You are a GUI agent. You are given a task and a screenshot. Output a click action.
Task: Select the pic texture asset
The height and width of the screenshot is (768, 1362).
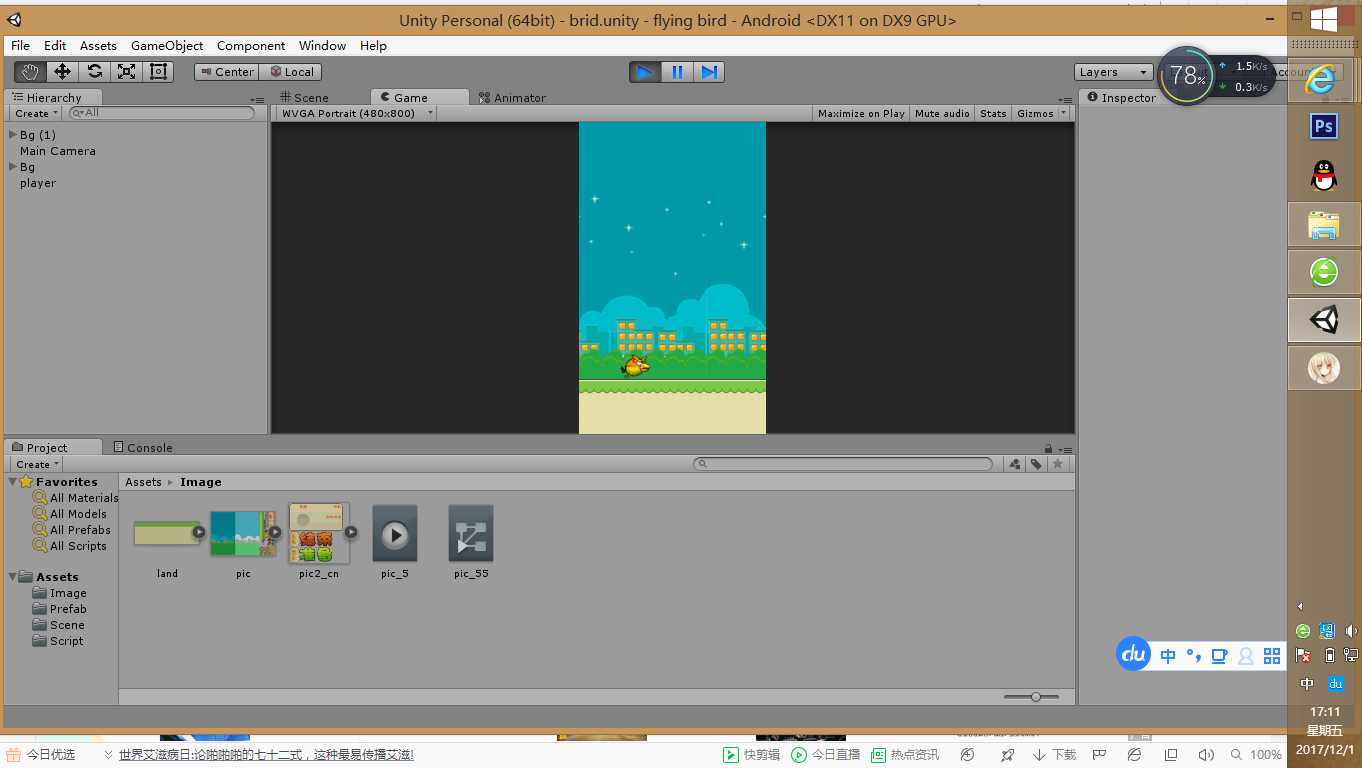[x=243, y=534]
